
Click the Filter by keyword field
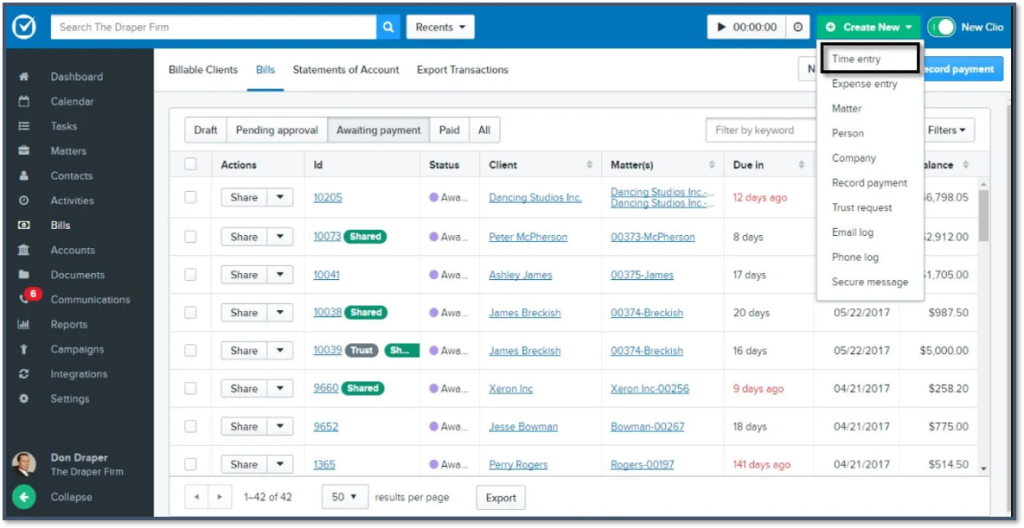click(761, 130)
